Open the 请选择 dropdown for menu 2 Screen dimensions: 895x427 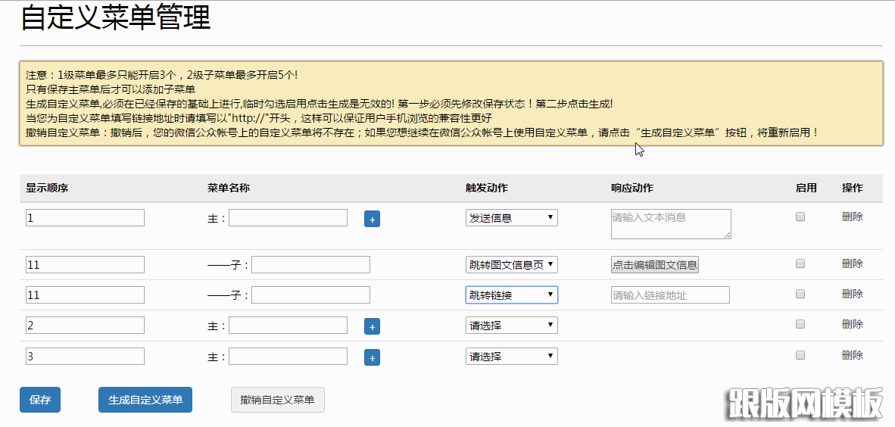[x=511, y=326]
